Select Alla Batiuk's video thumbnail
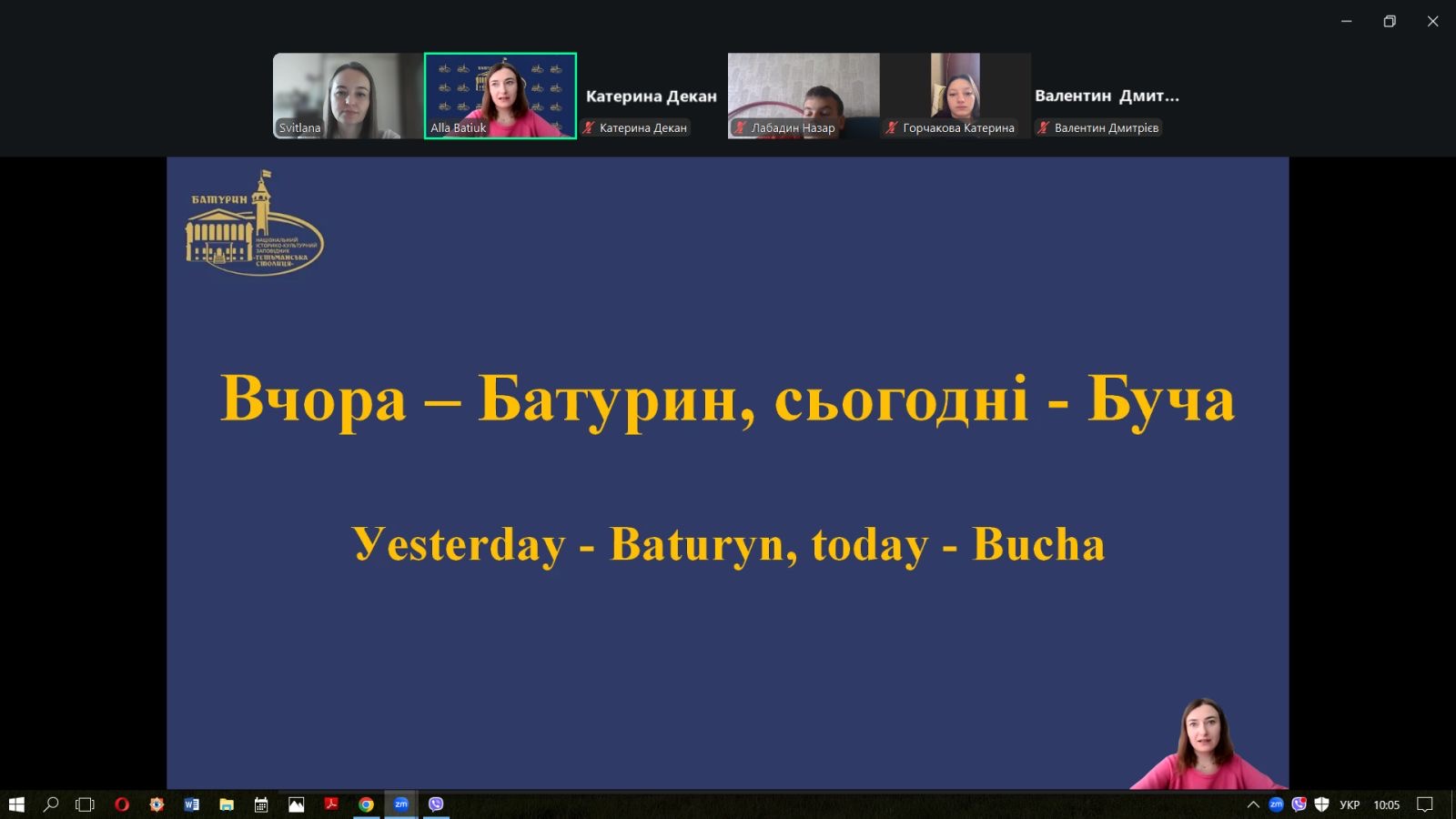This screenshot has height=819, width=1456. pyautogui.click(x=500, y=96)
